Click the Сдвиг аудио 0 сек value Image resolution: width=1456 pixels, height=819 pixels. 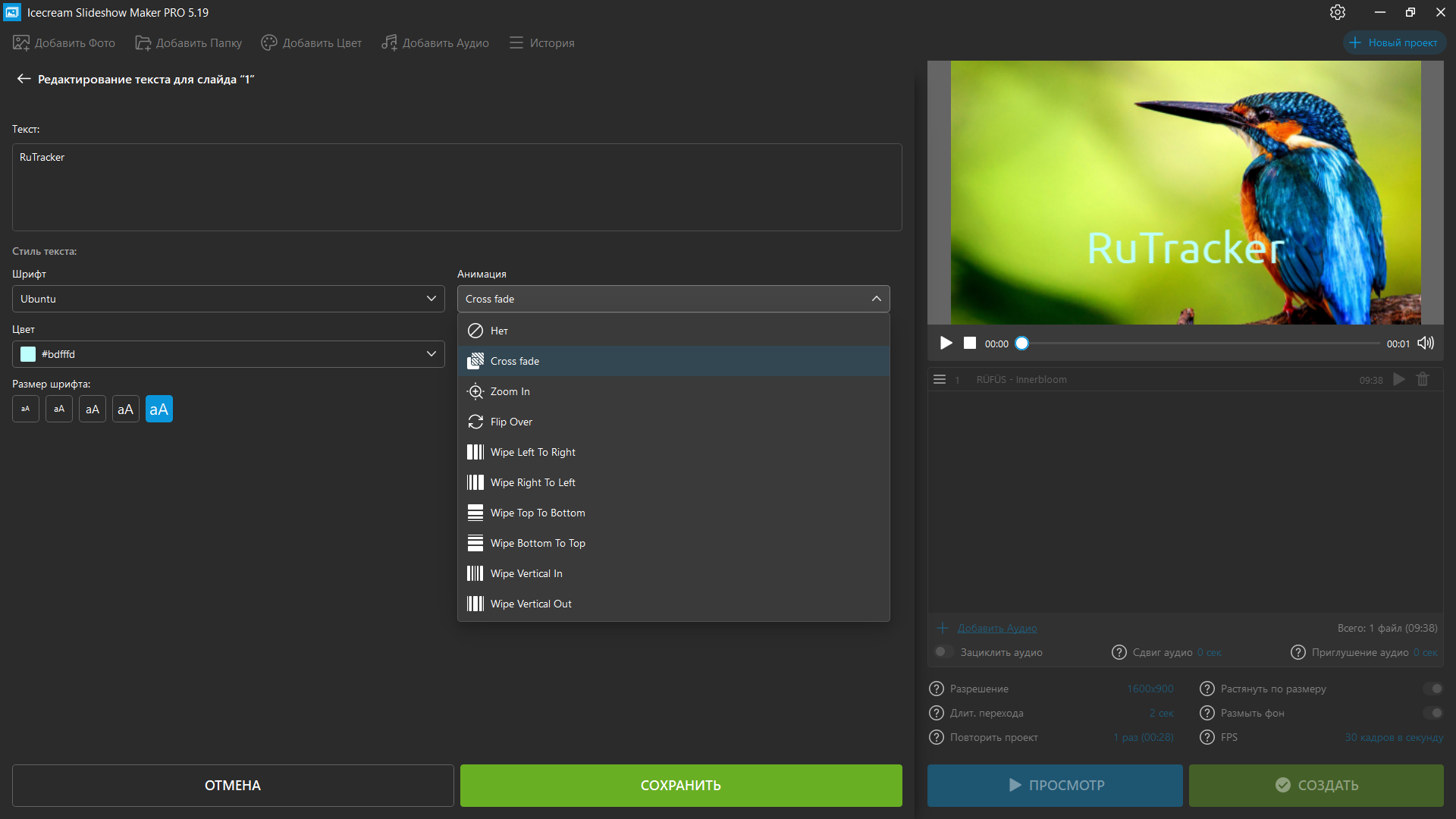(1210, 652)
